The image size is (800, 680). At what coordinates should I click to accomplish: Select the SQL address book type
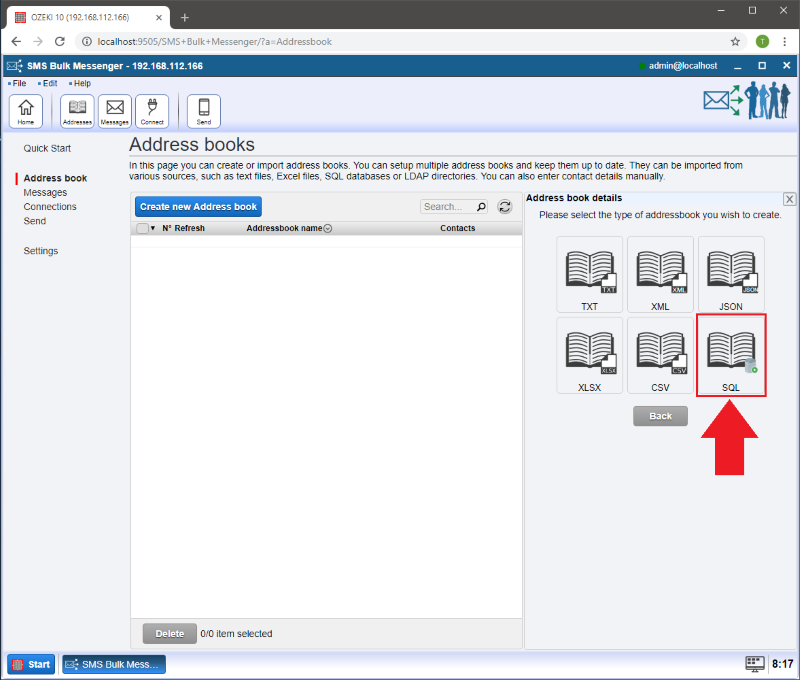[x=731, y=355]
